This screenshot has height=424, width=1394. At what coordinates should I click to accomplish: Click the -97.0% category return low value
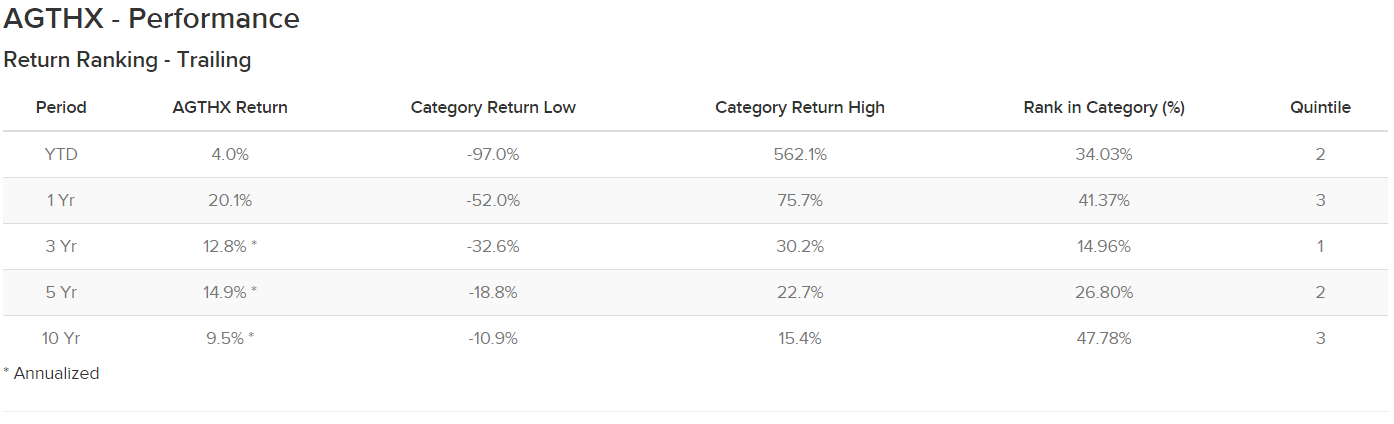click(493, 154)
